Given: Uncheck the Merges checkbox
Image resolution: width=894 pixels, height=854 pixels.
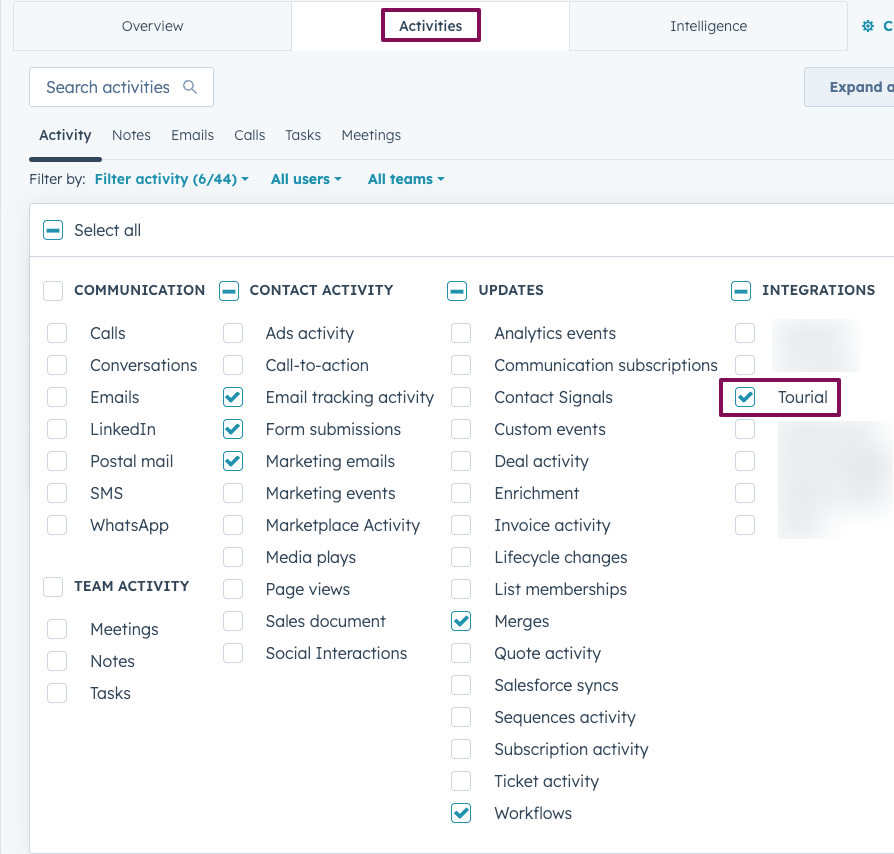Looking at the screenshot, I should (x=461, y=622).
